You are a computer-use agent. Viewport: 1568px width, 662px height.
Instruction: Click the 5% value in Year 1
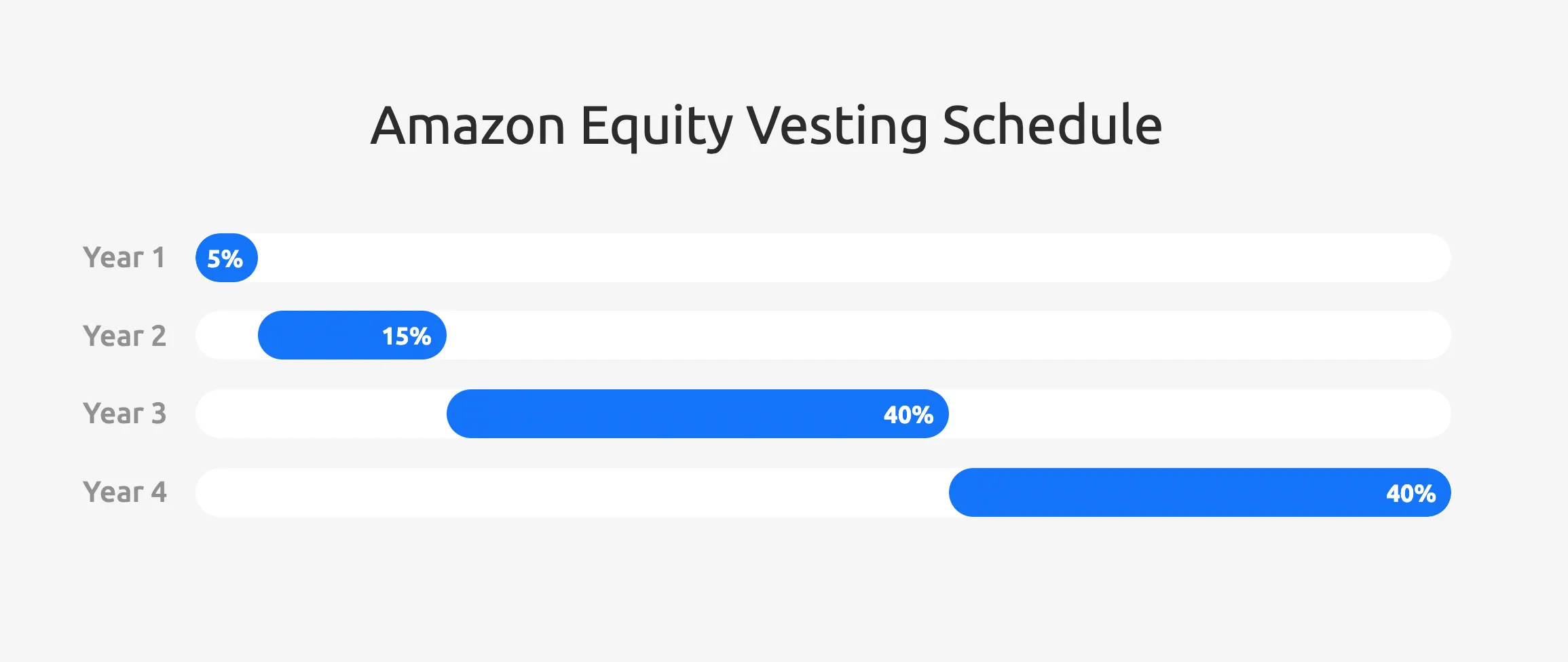(x=225, y=258)
